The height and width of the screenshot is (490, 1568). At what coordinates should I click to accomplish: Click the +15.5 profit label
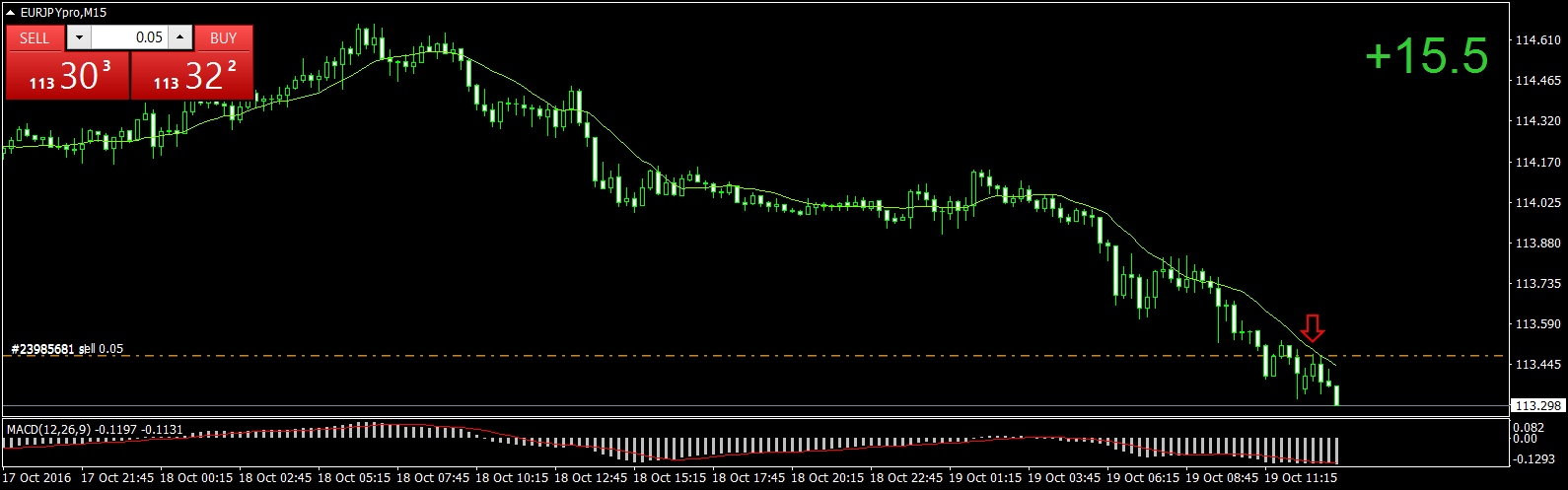[x=1426, y=55]
